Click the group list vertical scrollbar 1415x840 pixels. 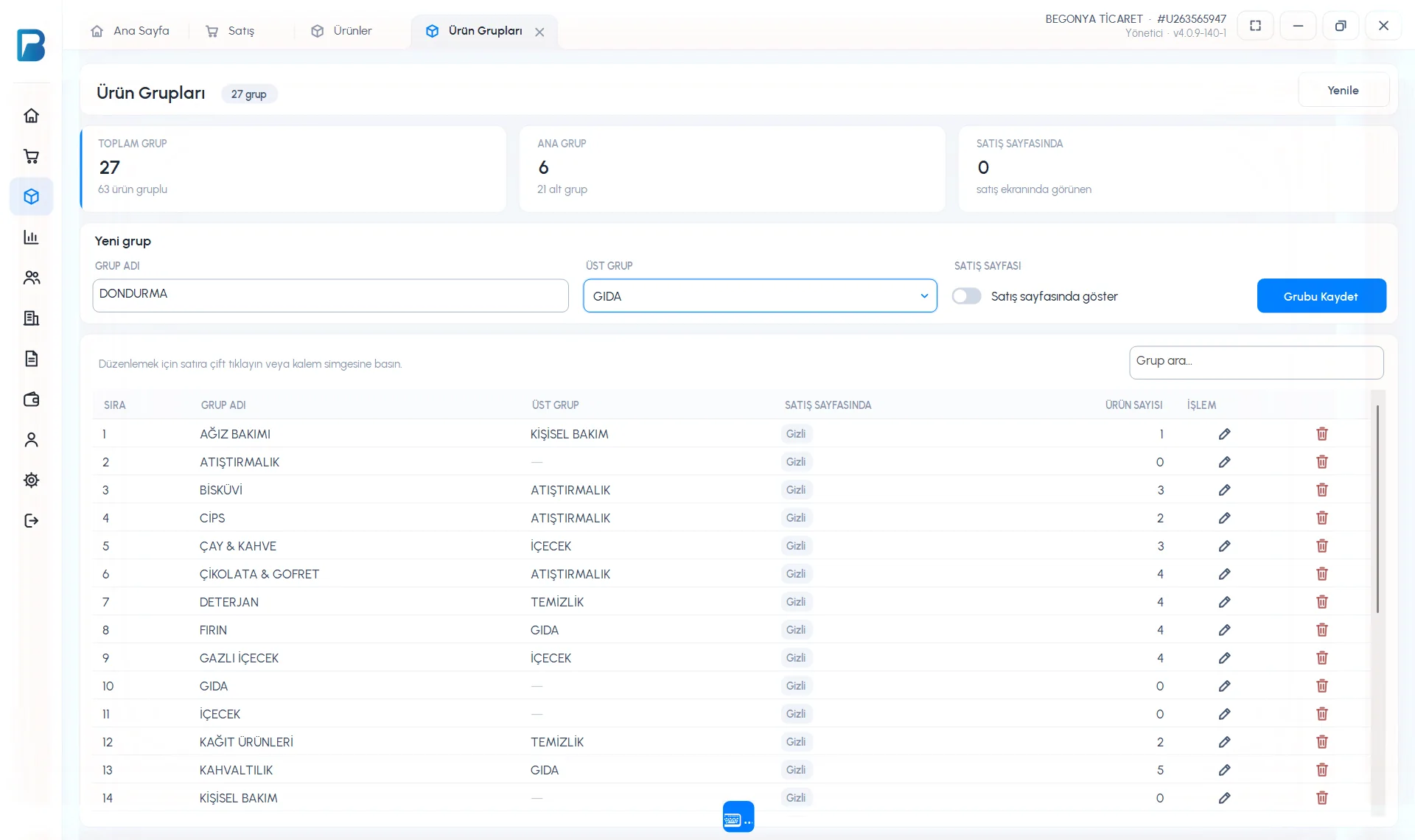(1377, 508)
